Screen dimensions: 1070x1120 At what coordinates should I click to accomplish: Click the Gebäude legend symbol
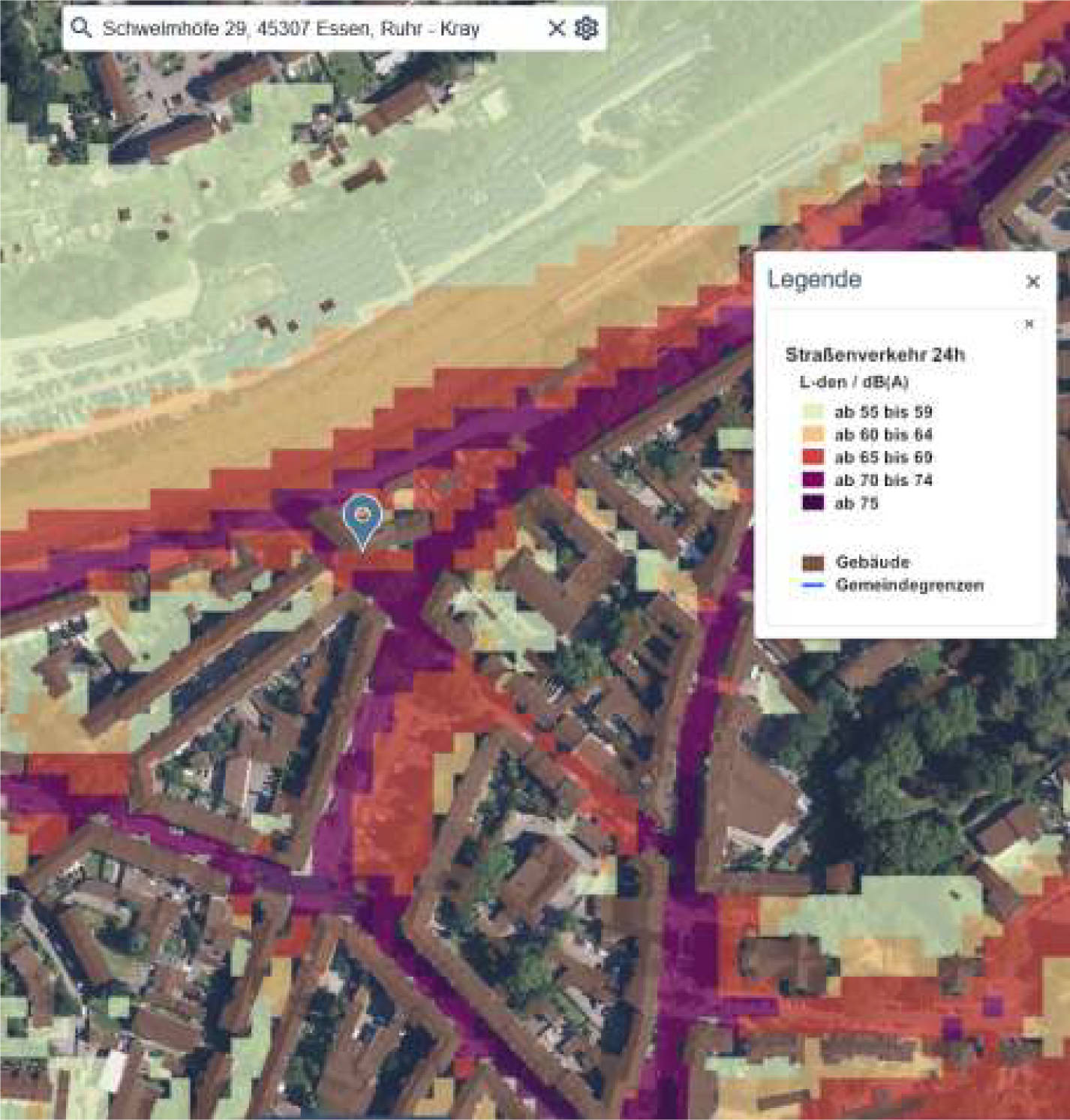coord(813,563)
